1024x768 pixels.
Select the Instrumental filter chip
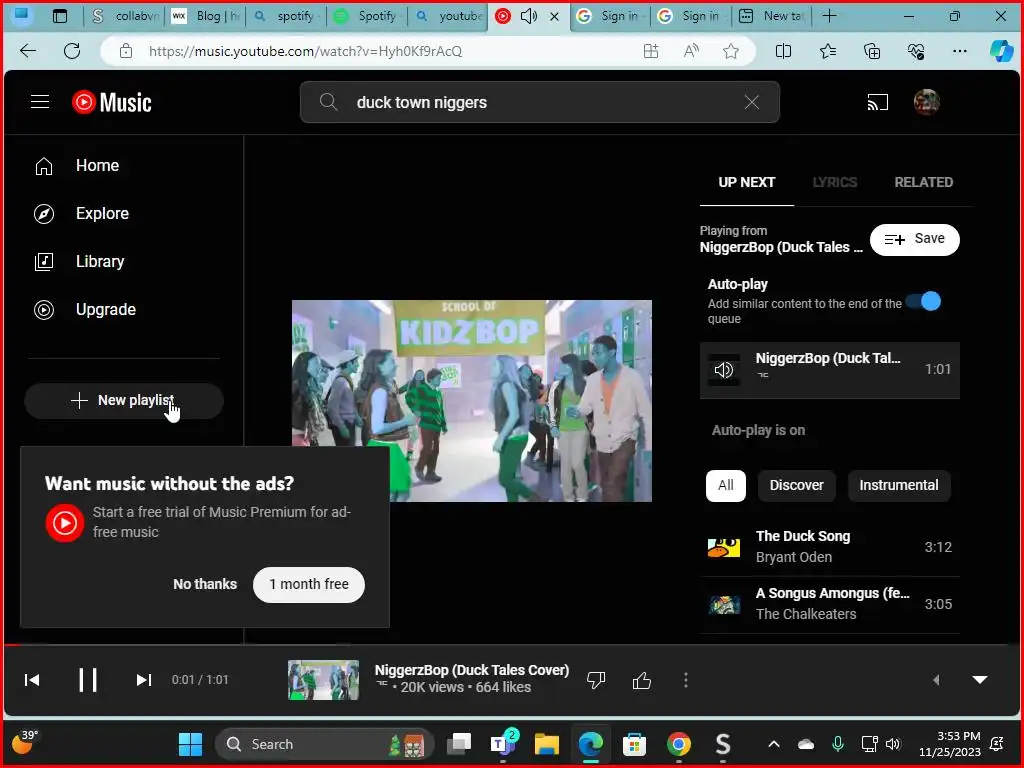[899, 485]
